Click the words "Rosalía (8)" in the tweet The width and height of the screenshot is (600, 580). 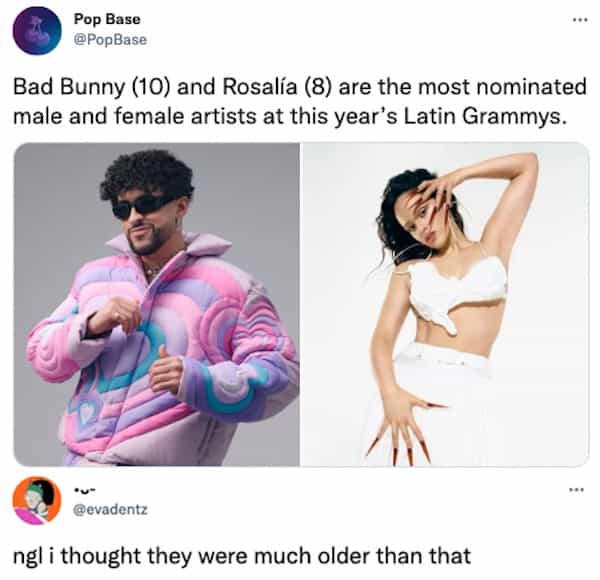[x=277, y=87]
